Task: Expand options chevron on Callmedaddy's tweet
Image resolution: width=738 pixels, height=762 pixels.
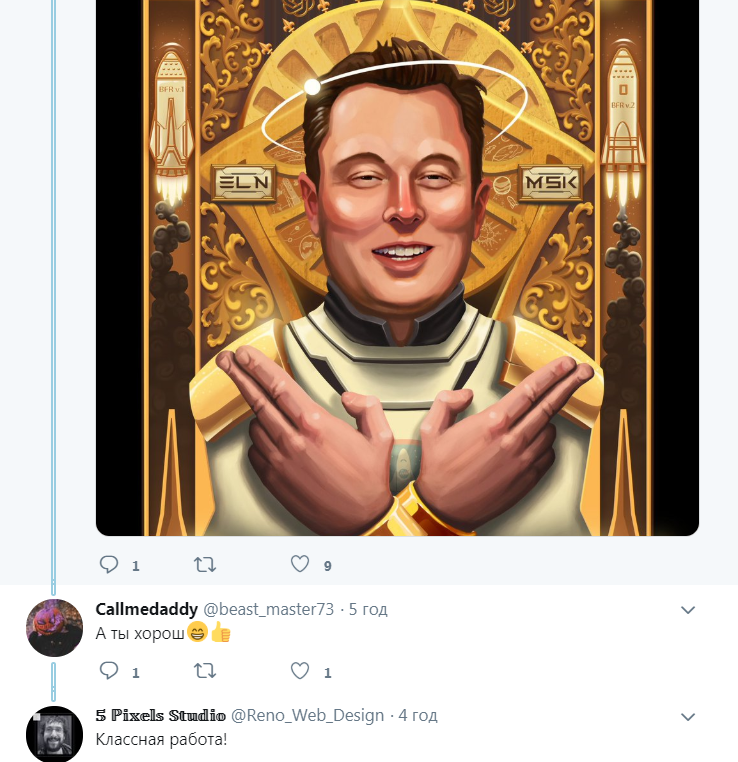Action: click(688, 609)
